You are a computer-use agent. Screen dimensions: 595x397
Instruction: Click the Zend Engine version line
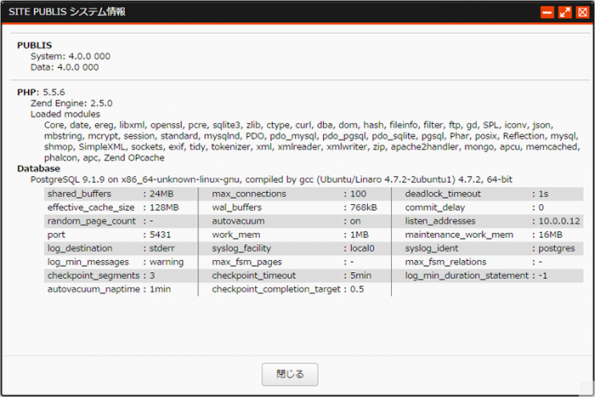point(71,103)
